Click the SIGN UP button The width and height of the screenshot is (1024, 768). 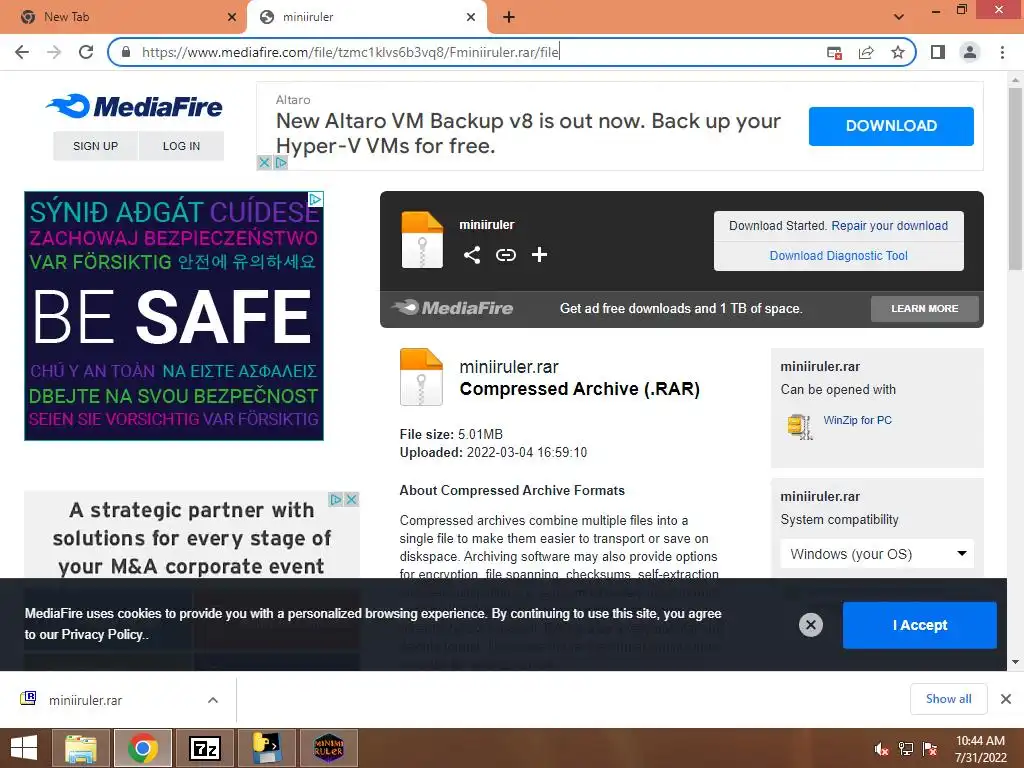(95, 146)
